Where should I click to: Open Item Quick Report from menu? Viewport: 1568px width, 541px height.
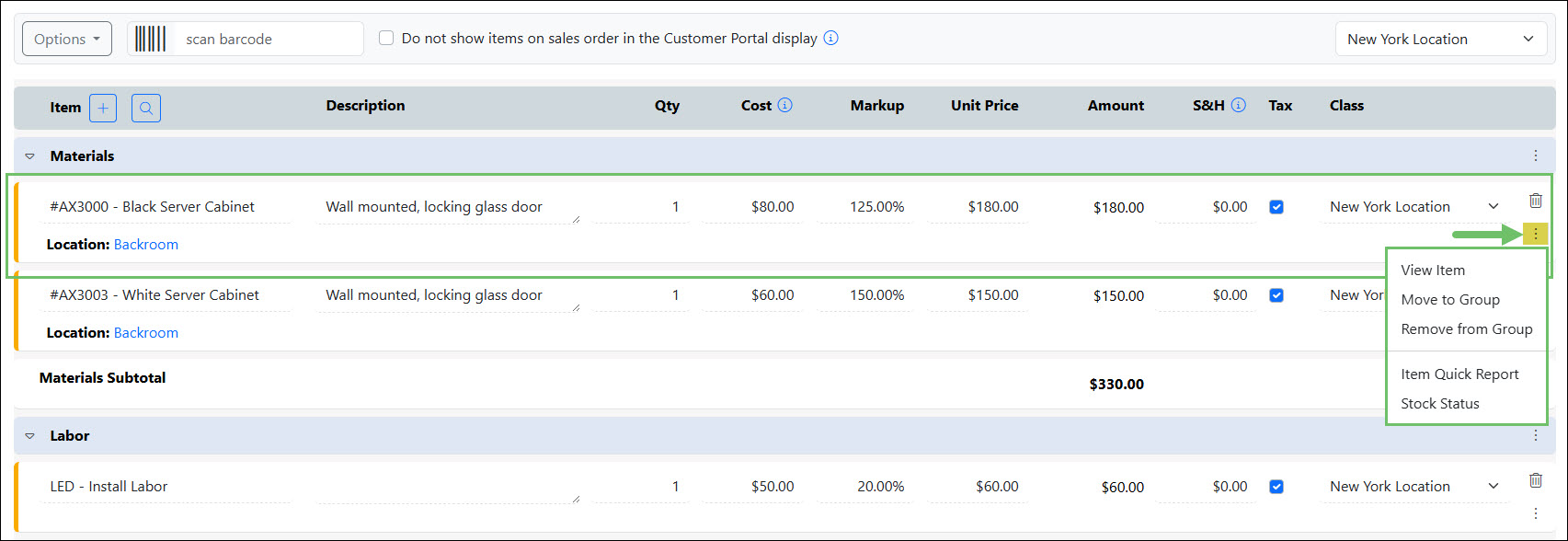pos(1459,374)
